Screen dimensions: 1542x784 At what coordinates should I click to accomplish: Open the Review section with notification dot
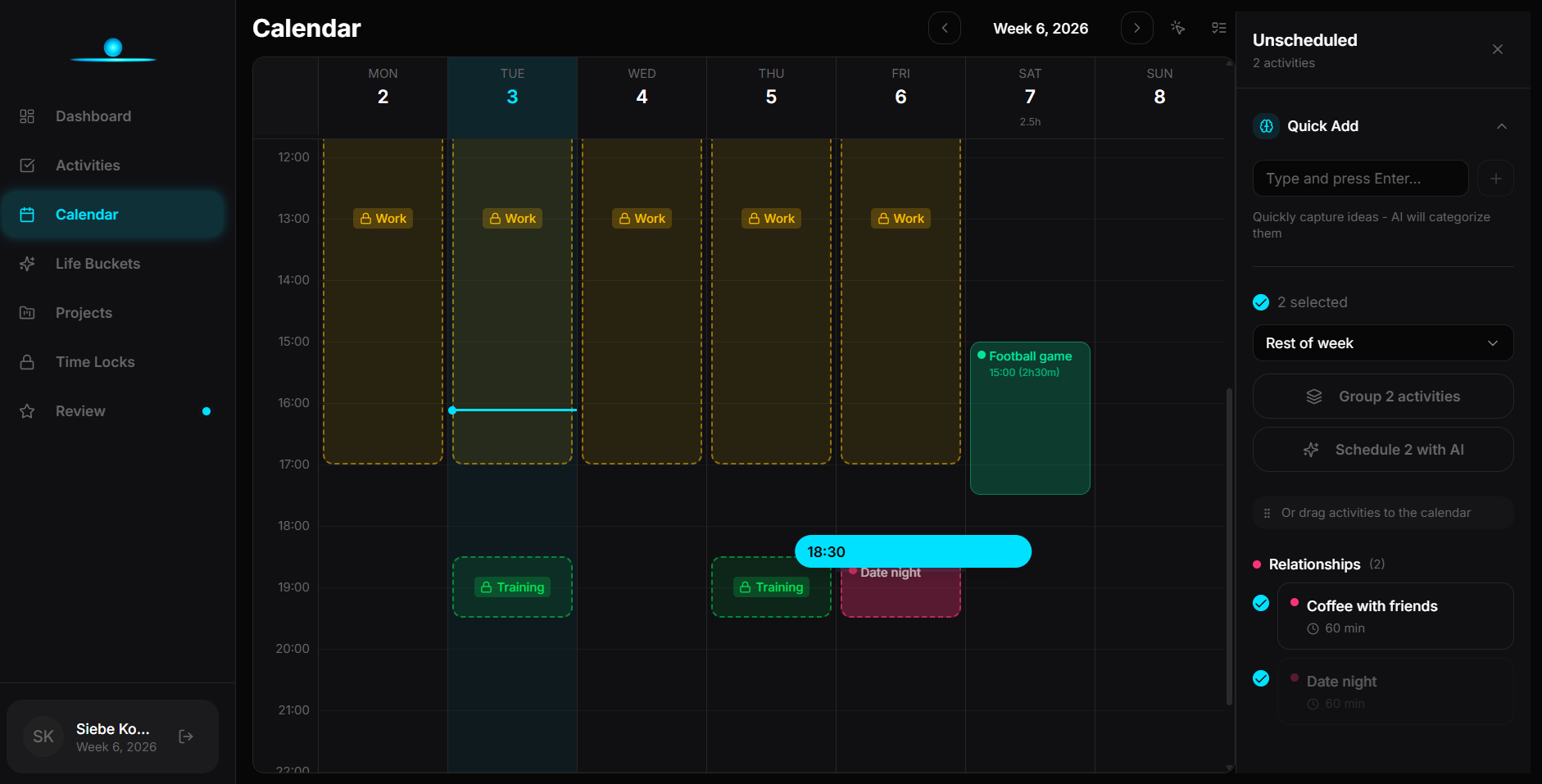coord(80,410)
